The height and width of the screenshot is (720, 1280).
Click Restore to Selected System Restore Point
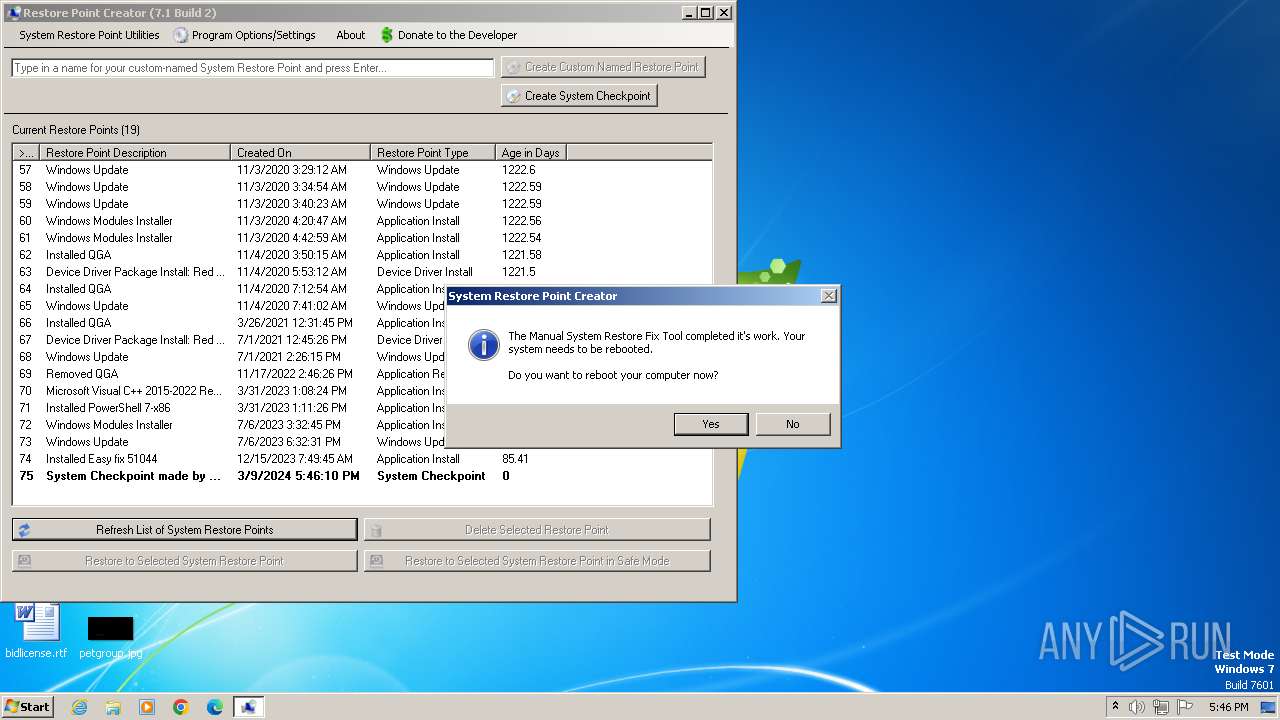[184, 561]
